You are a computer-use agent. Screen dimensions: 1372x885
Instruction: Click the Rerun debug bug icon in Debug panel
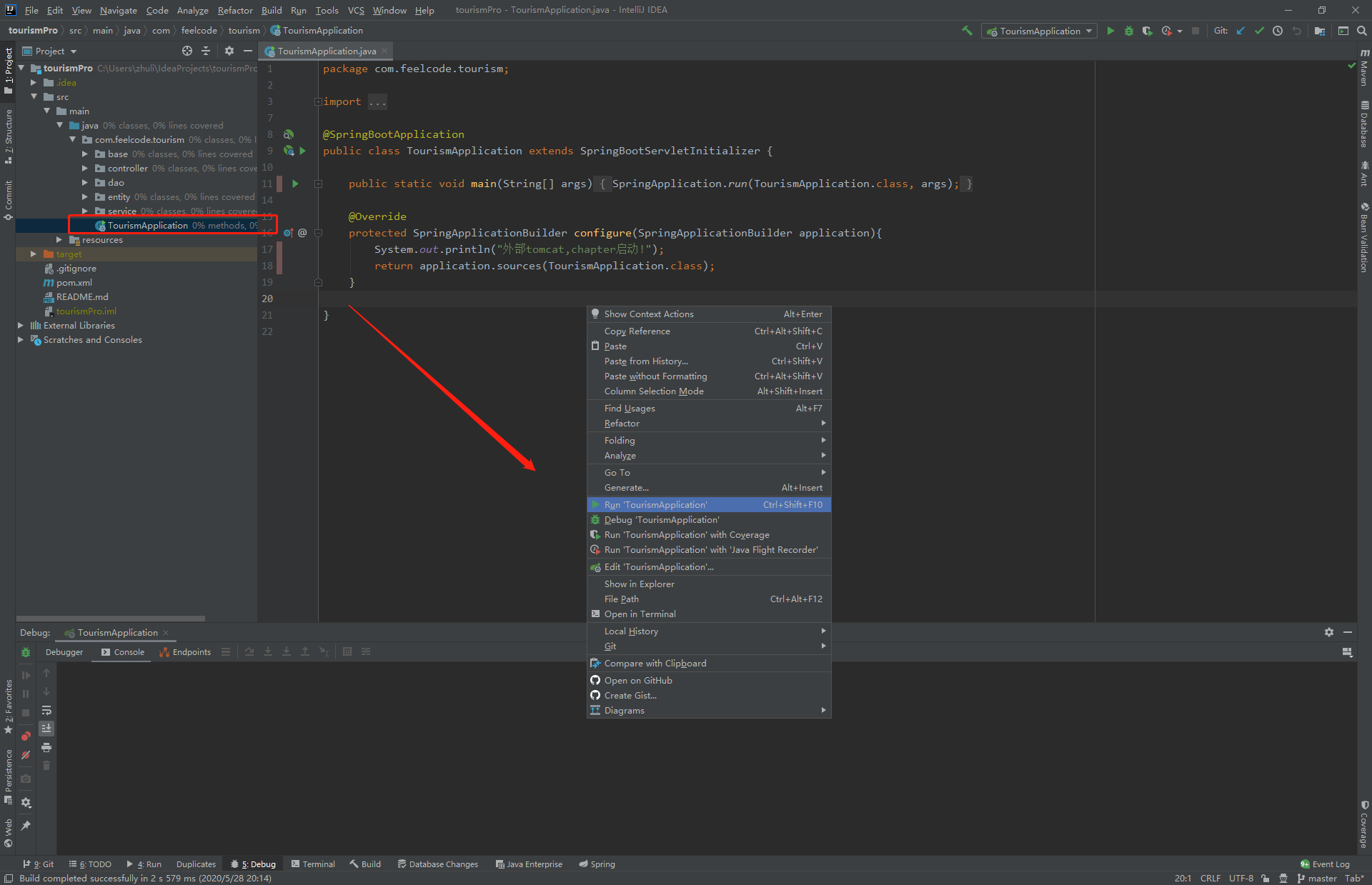pyautogui.click(x=26, y=652)
